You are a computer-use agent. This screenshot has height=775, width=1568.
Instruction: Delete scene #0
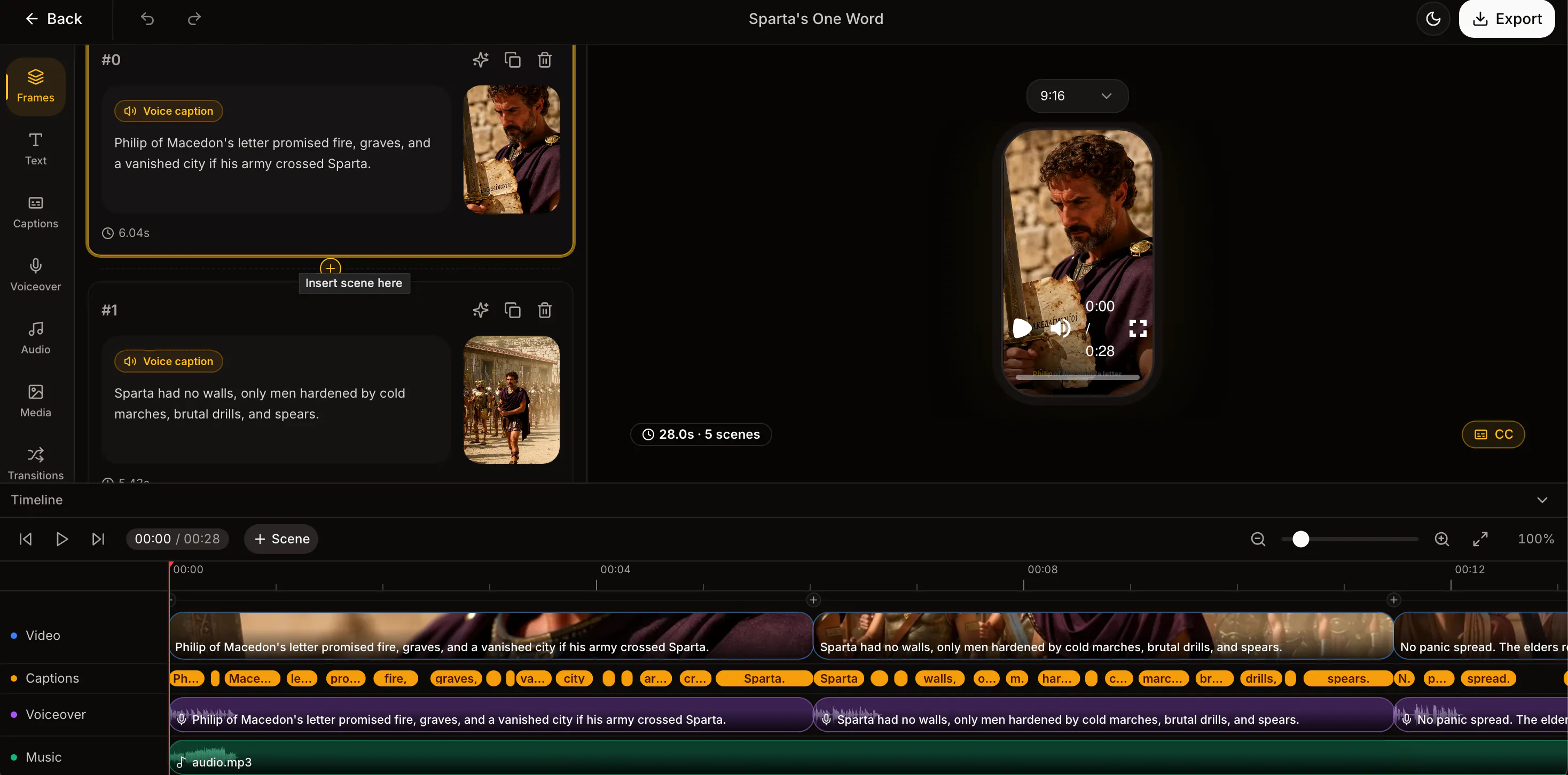[x=545, y=60]
